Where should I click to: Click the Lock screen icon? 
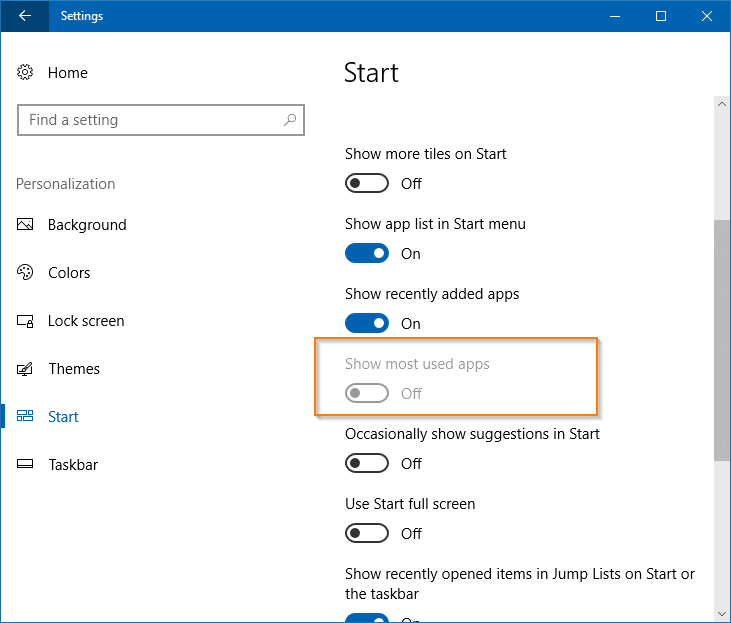click(x=25, y=321)
